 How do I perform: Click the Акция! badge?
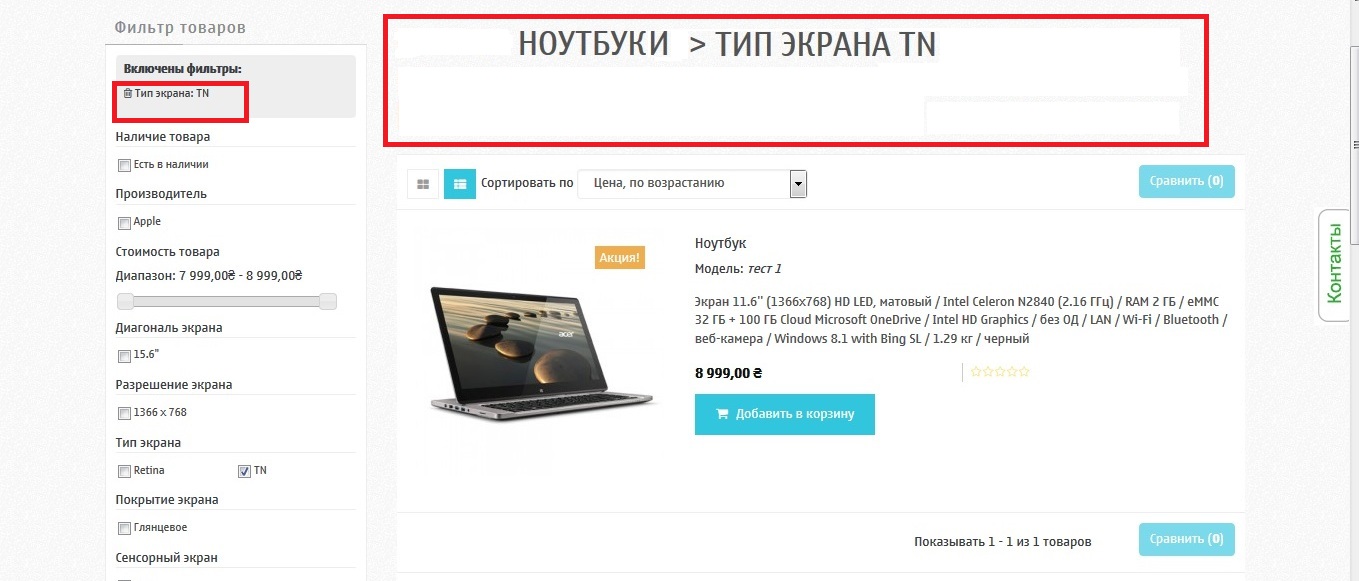click(x=620, y=257)
